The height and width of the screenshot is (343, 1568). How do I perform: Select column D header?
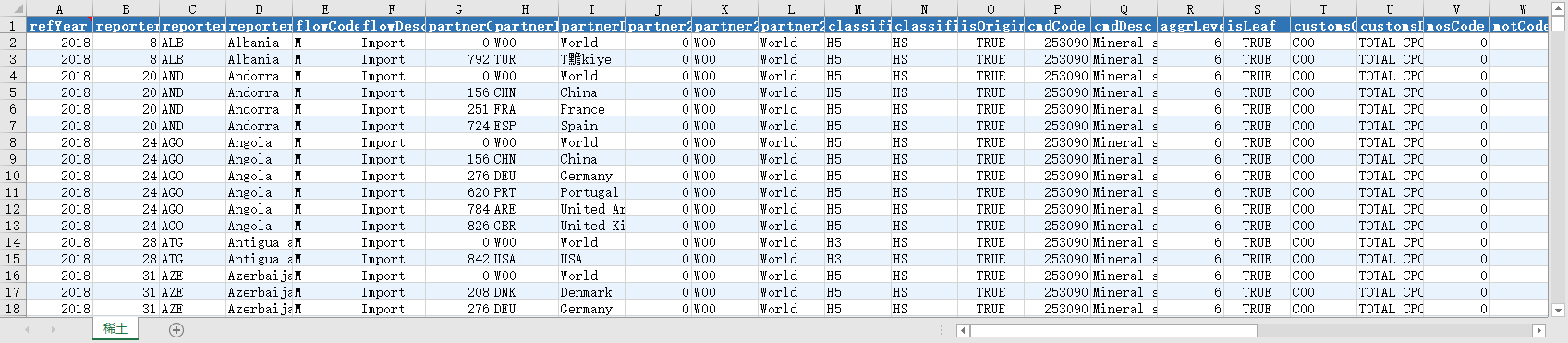[259, 9]
